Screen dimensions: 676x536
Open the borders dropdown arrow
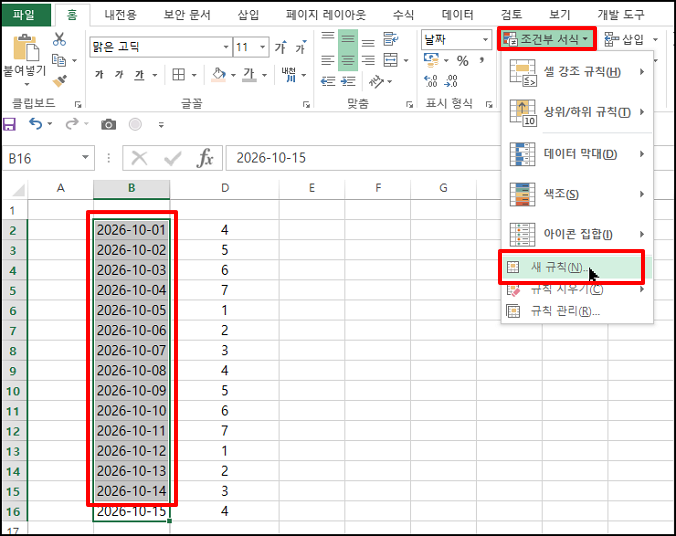[x=194, y=75]
